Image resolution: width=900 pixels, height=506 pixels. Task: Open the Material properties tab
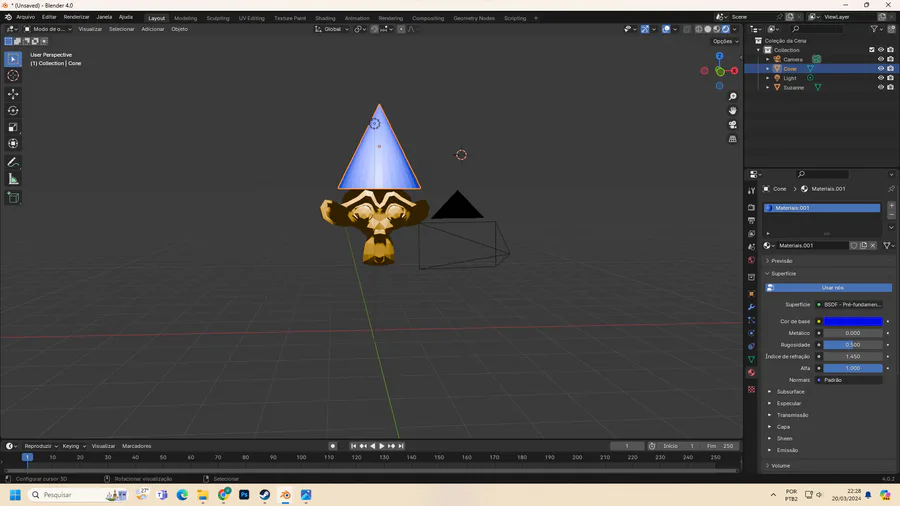coord(751,373)
